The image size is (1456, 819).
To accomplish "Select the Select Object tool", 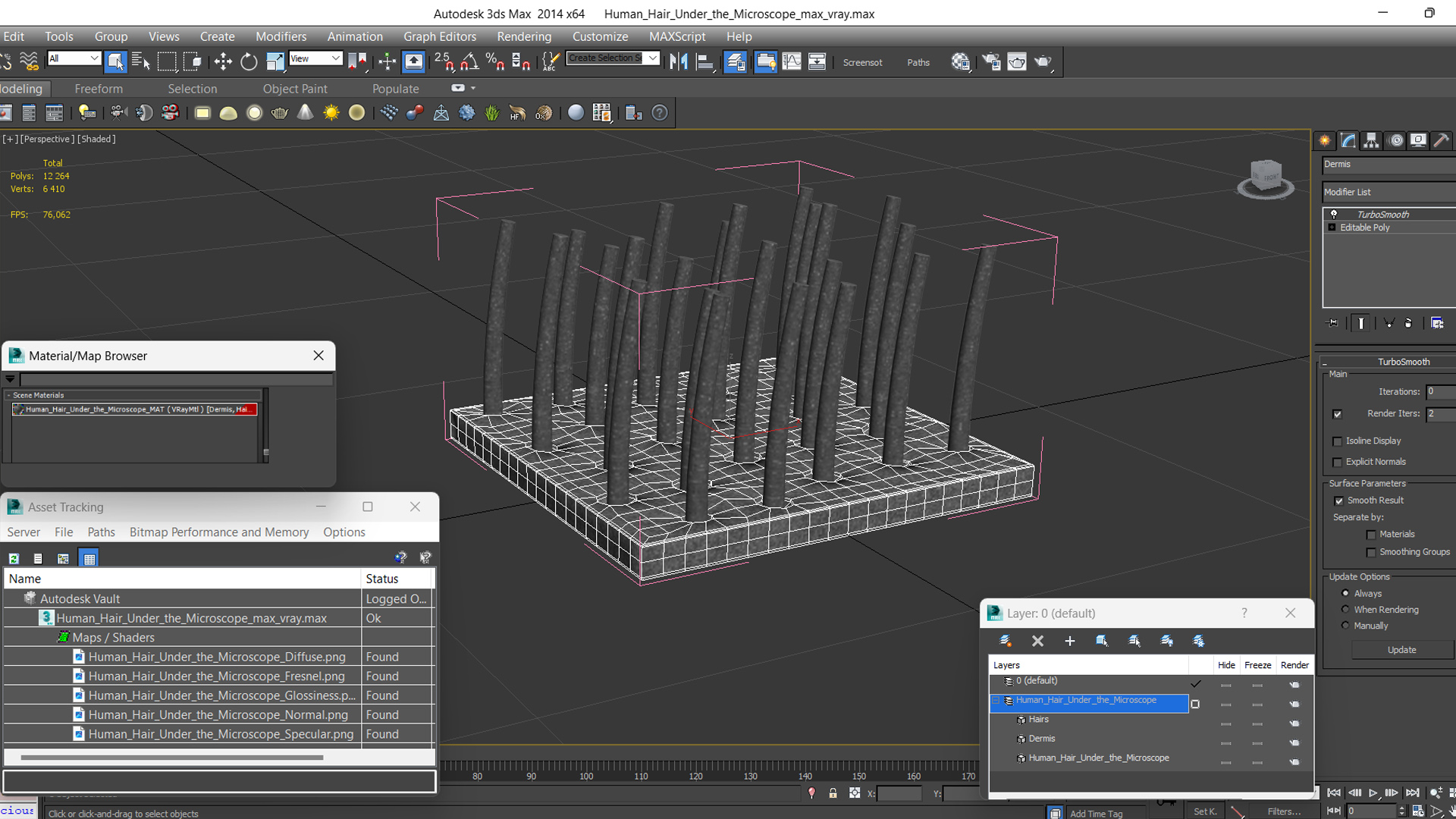I will coord(115,61).
